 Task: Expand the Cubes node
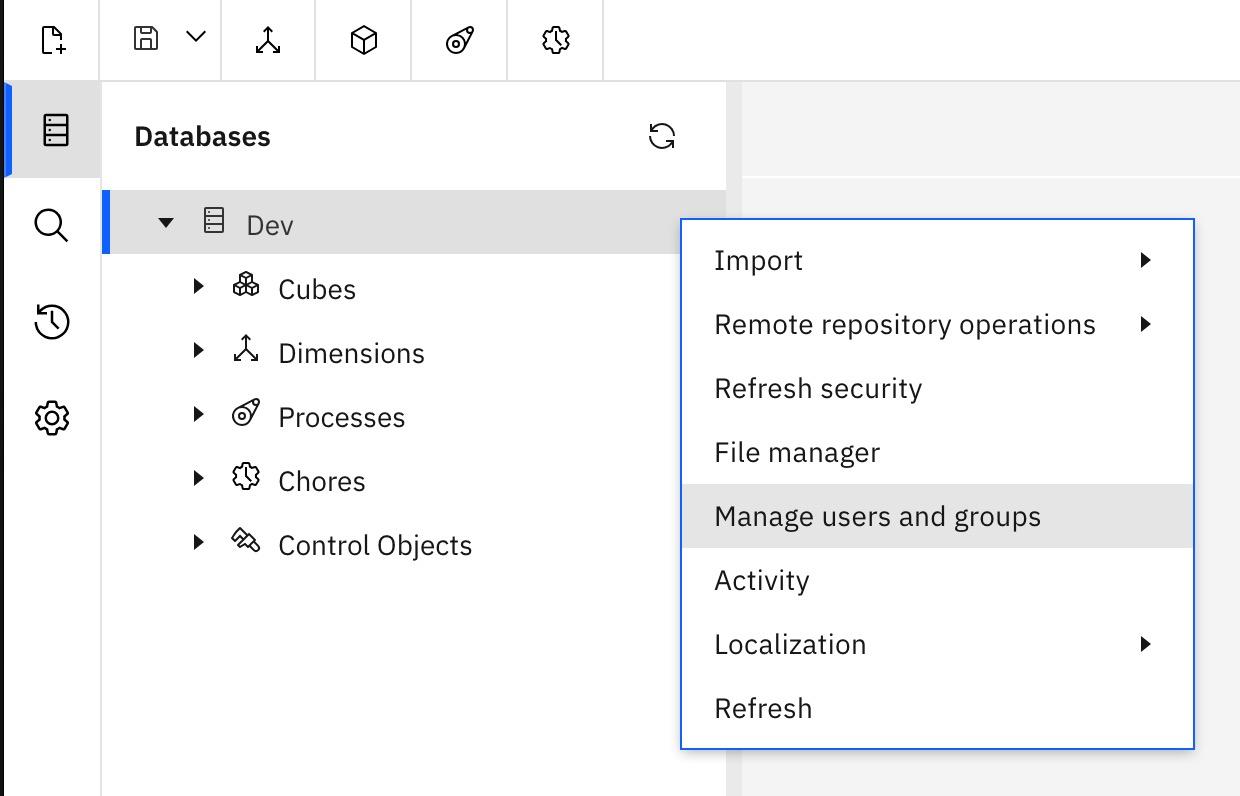click(198, 286)
